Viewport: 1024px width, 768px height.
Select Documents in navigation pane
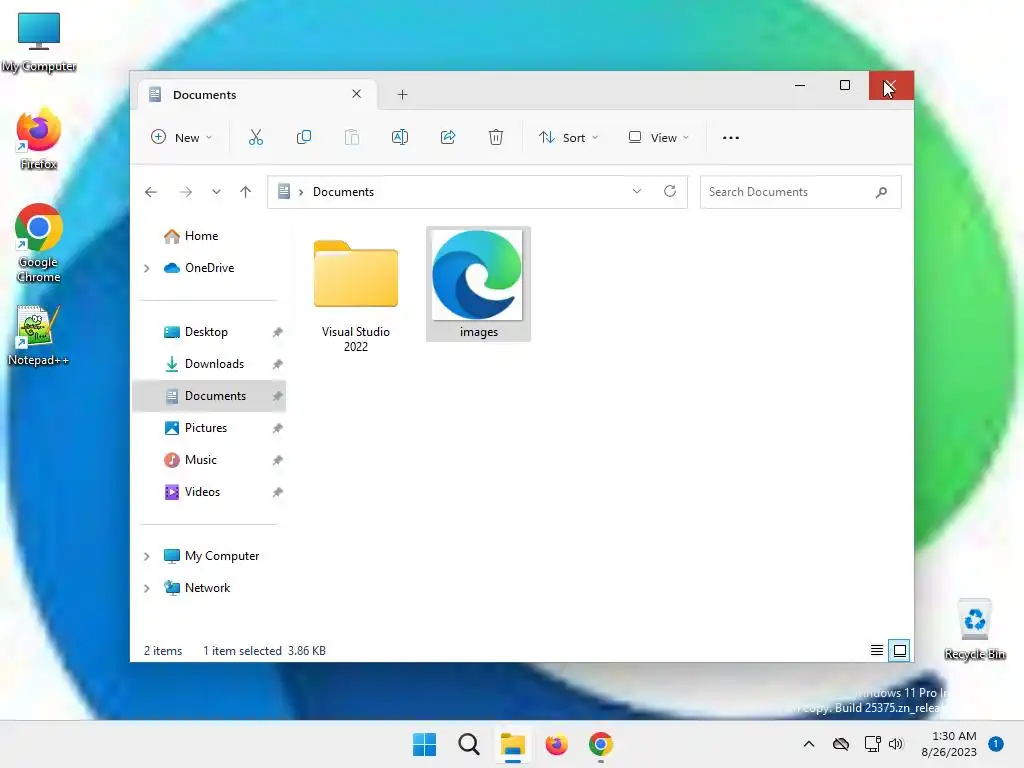tap(209, 396)
